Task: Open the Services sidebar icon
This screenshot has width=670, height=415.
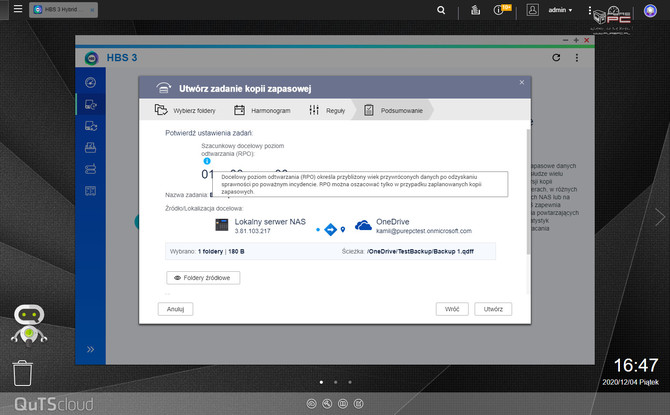Action: click(x=91, y=191)
